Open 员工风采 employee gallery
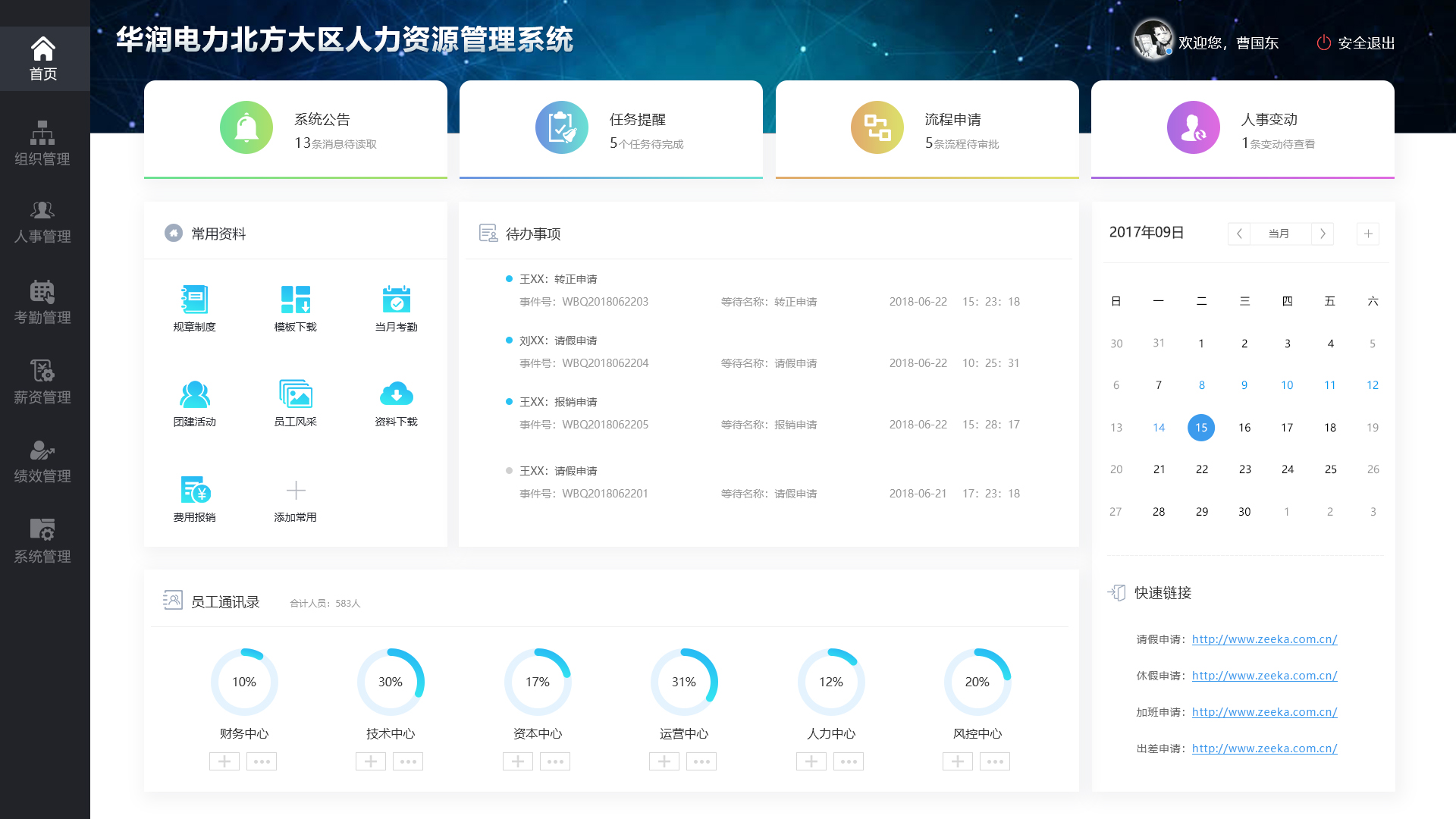 [296, 403]
